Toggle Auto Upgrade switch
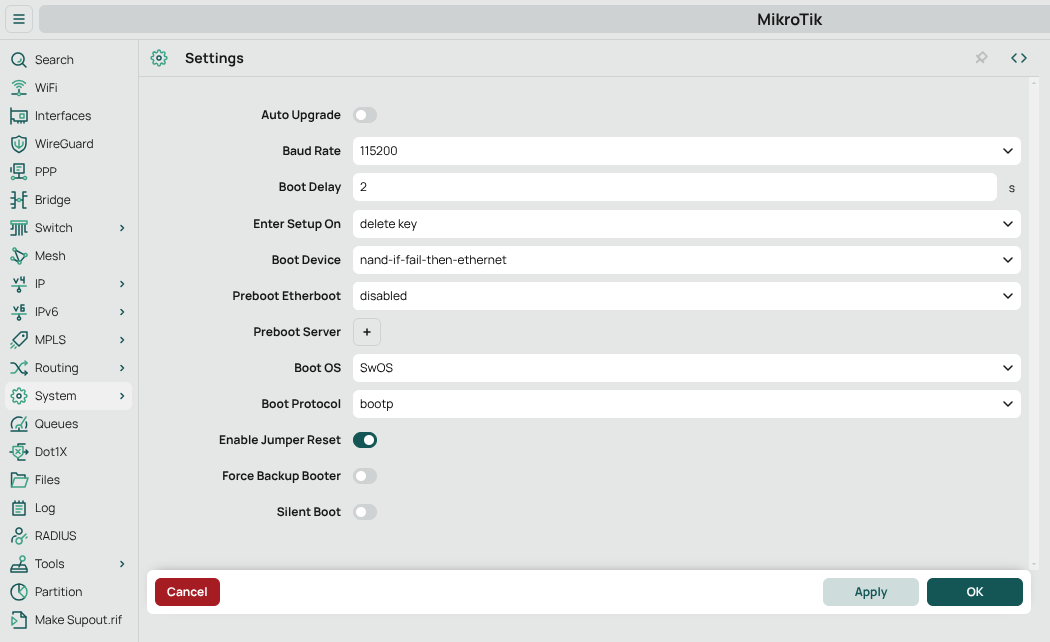 pos(365,115)
